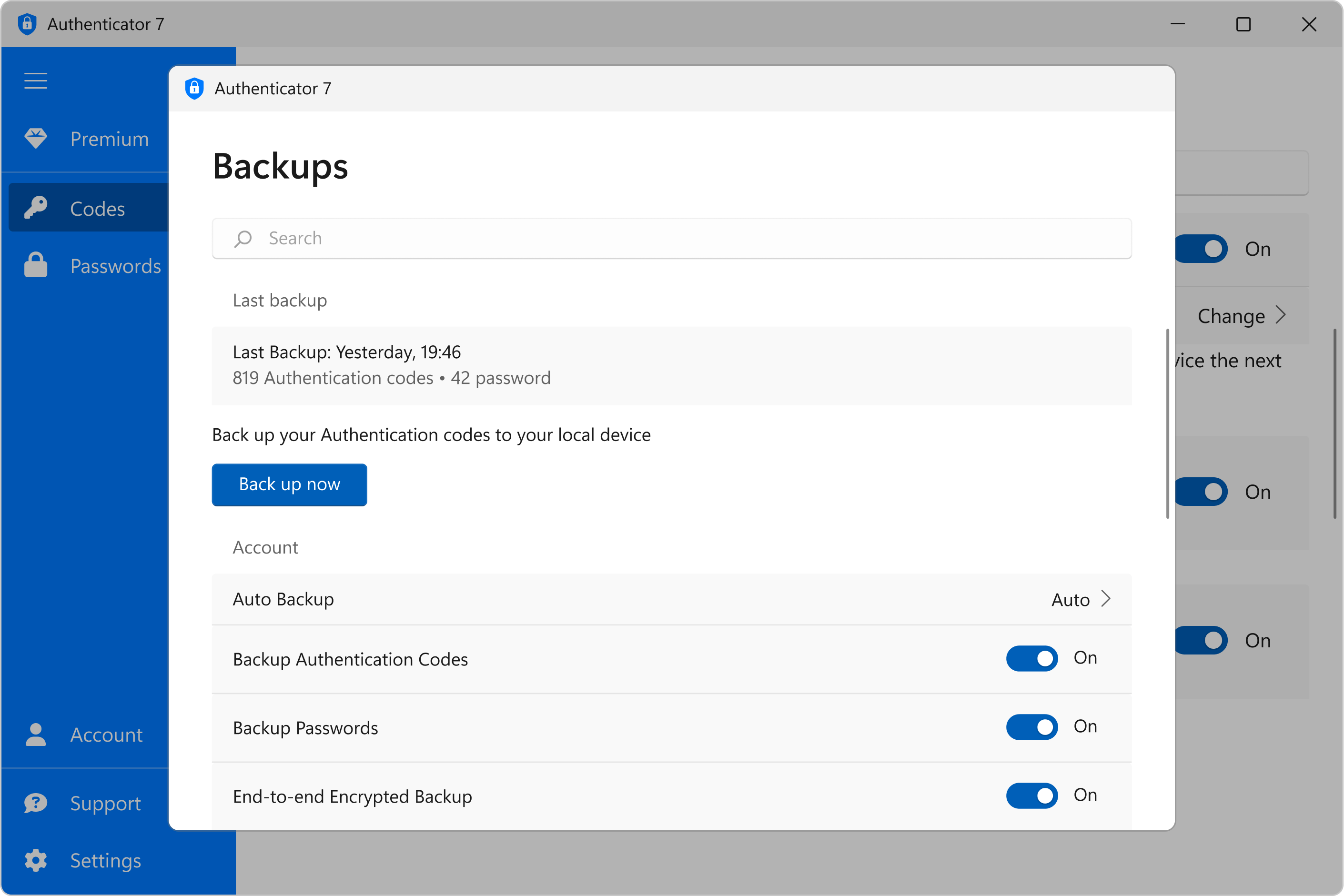Close the Authenticator 7 window
The width and height of the screenshot is (1344, 896).
click(1309, 24)
